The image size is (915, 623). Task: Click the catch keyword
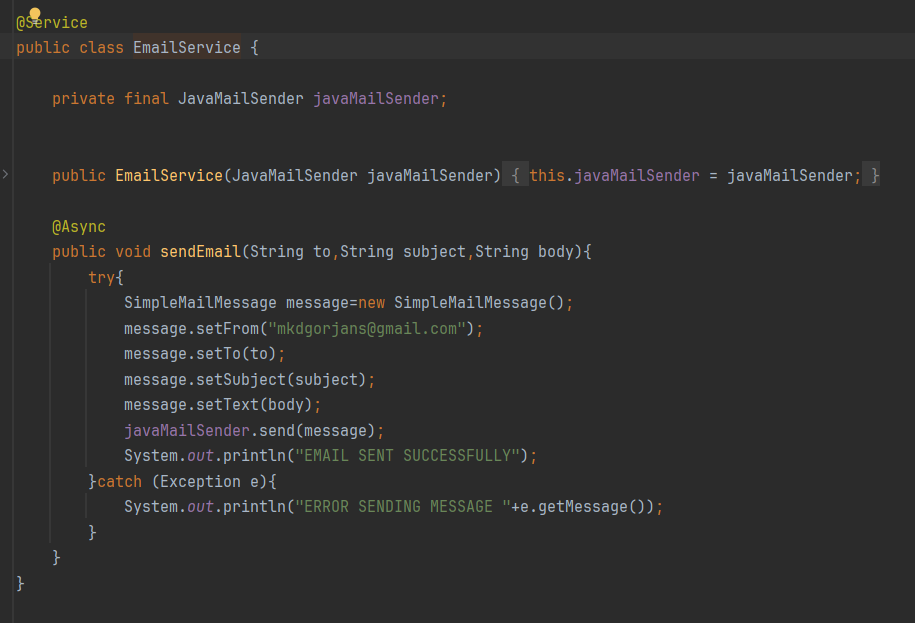pyautogui.click(x=119, y=482)
